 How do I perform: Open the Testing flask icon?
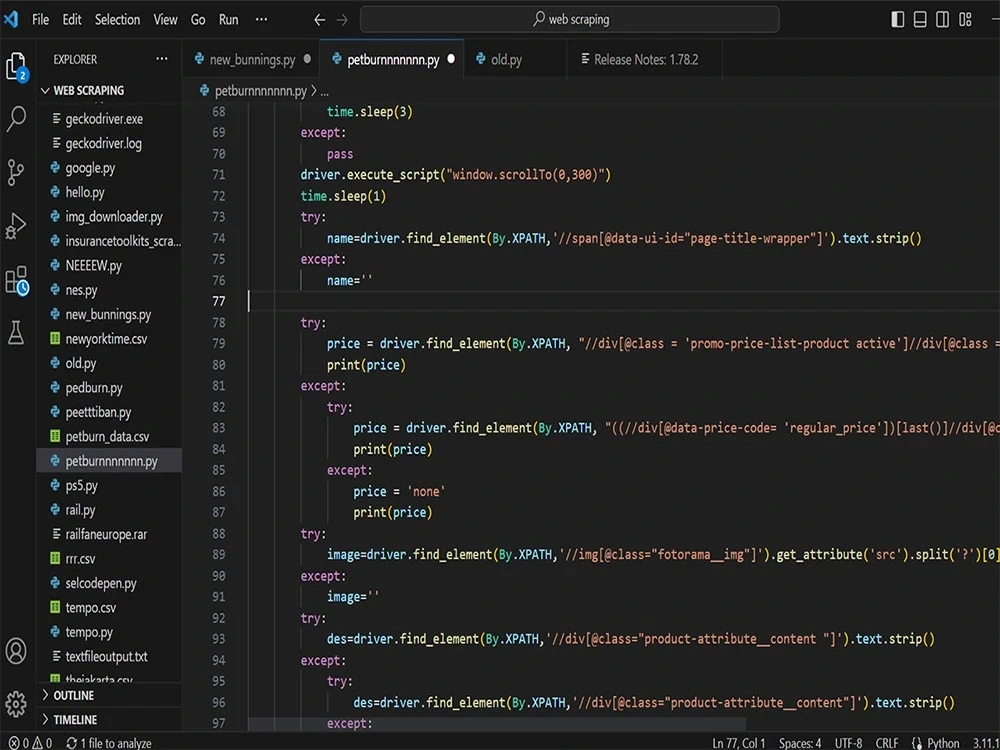pos(16,333)
